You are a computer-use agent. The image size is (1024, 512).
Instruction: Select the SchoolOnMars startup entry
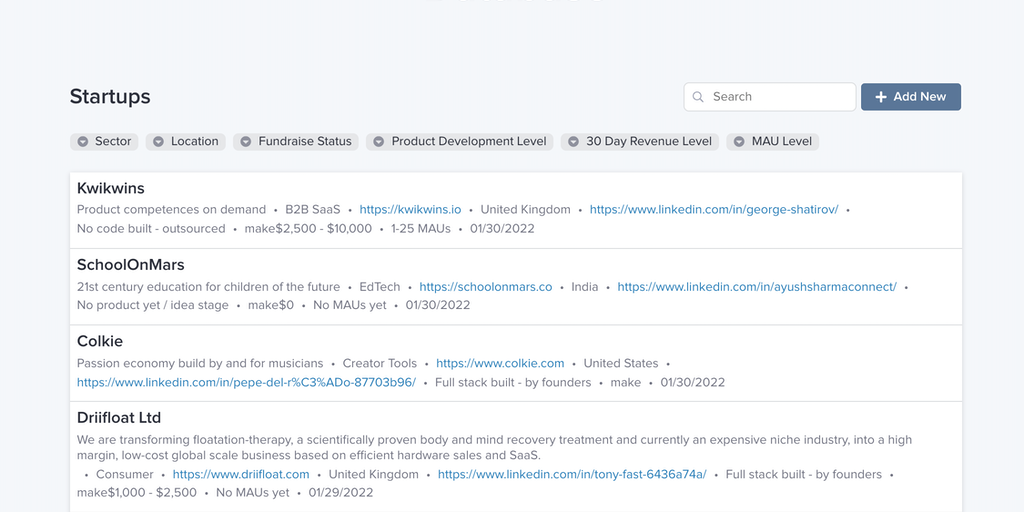pos(131,265)
